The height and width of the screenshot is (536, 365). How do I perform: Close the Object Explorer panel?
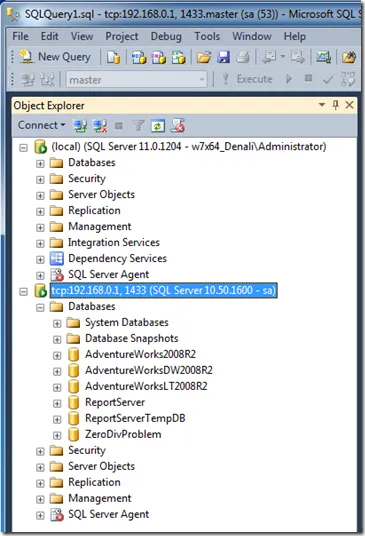click(x=349, y=105)
